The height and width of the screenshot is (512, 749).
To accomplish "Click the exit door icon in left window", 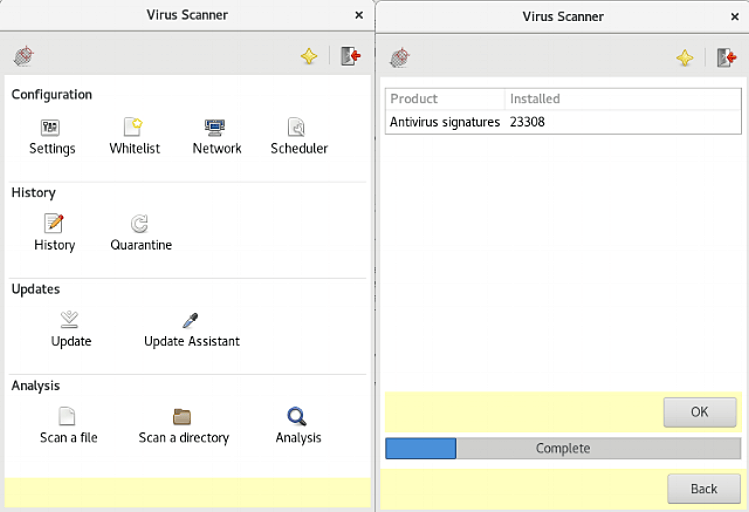I will [x=350, y=56].
